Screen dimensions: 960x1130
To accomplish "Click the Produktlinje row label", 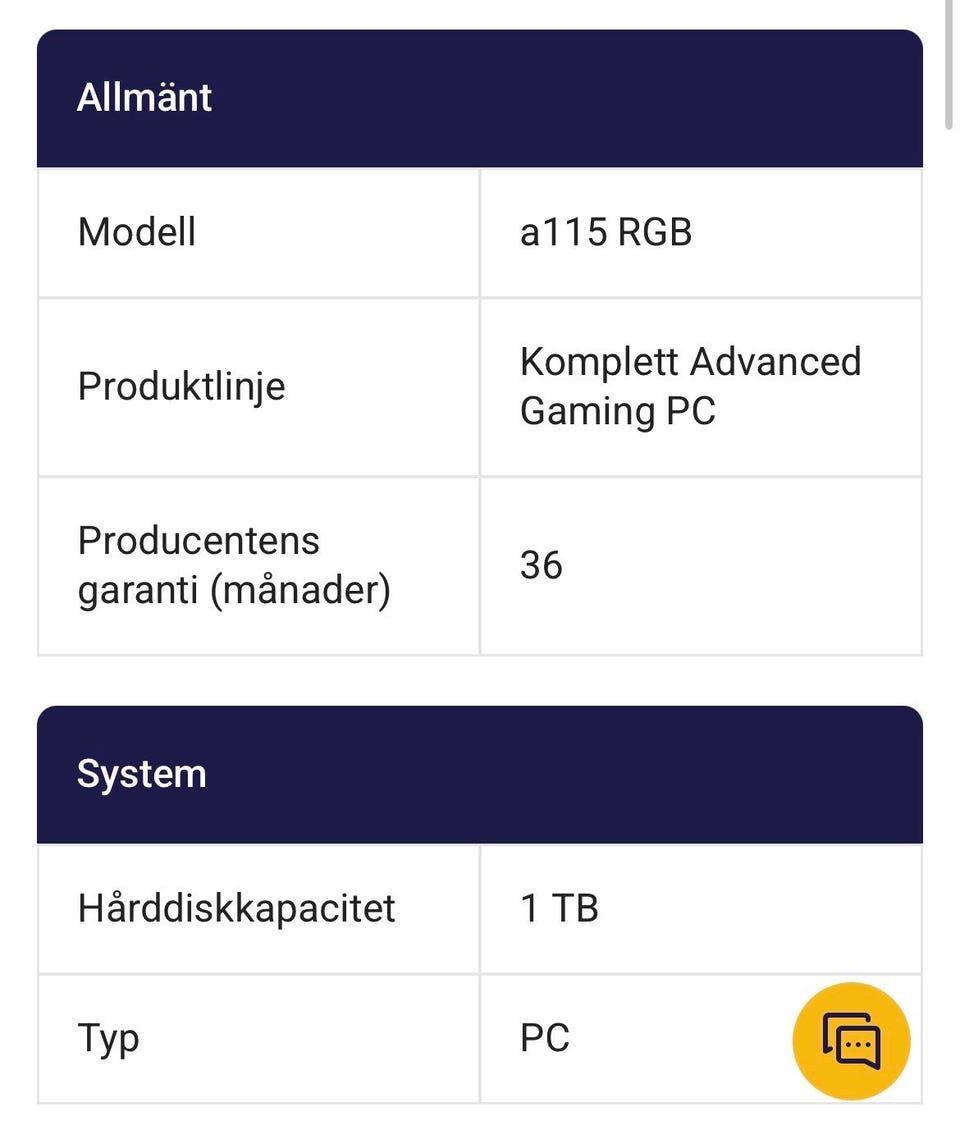I will coord(181,386).
